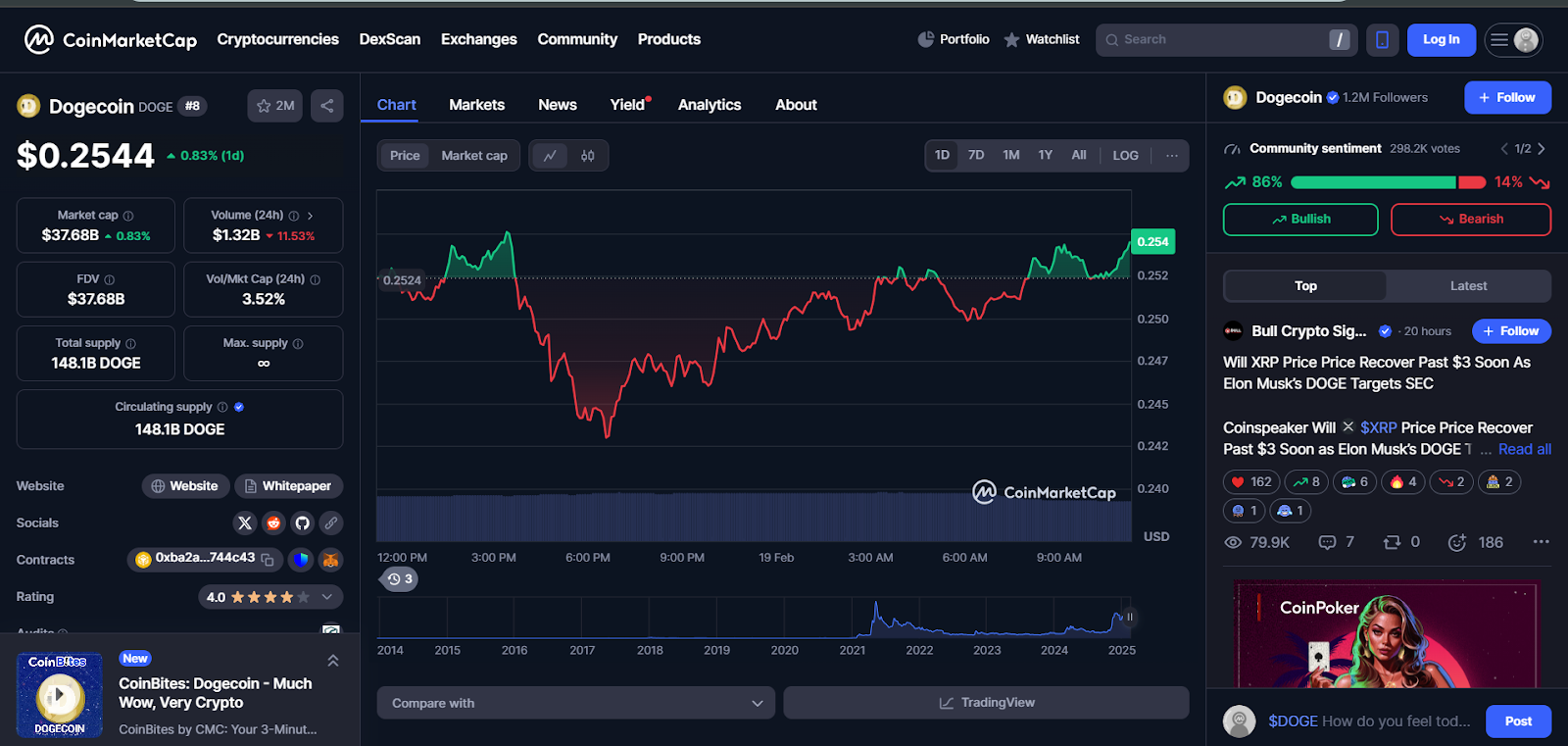The image size is (1568, 746).
Task: Switch to the About tab
Action: (x=796, y=105)
